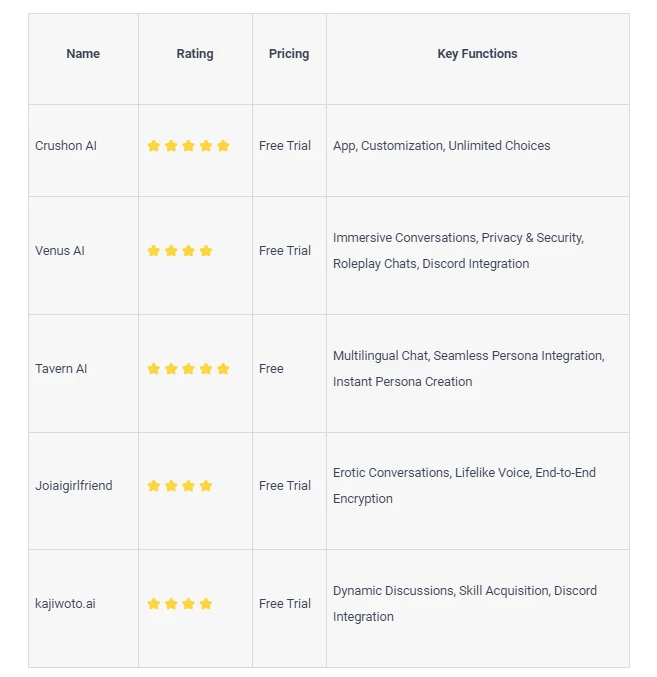This screenshot has height=677, width=657.
Task: Click the Tavern AI name
Action: click(61, 369)
